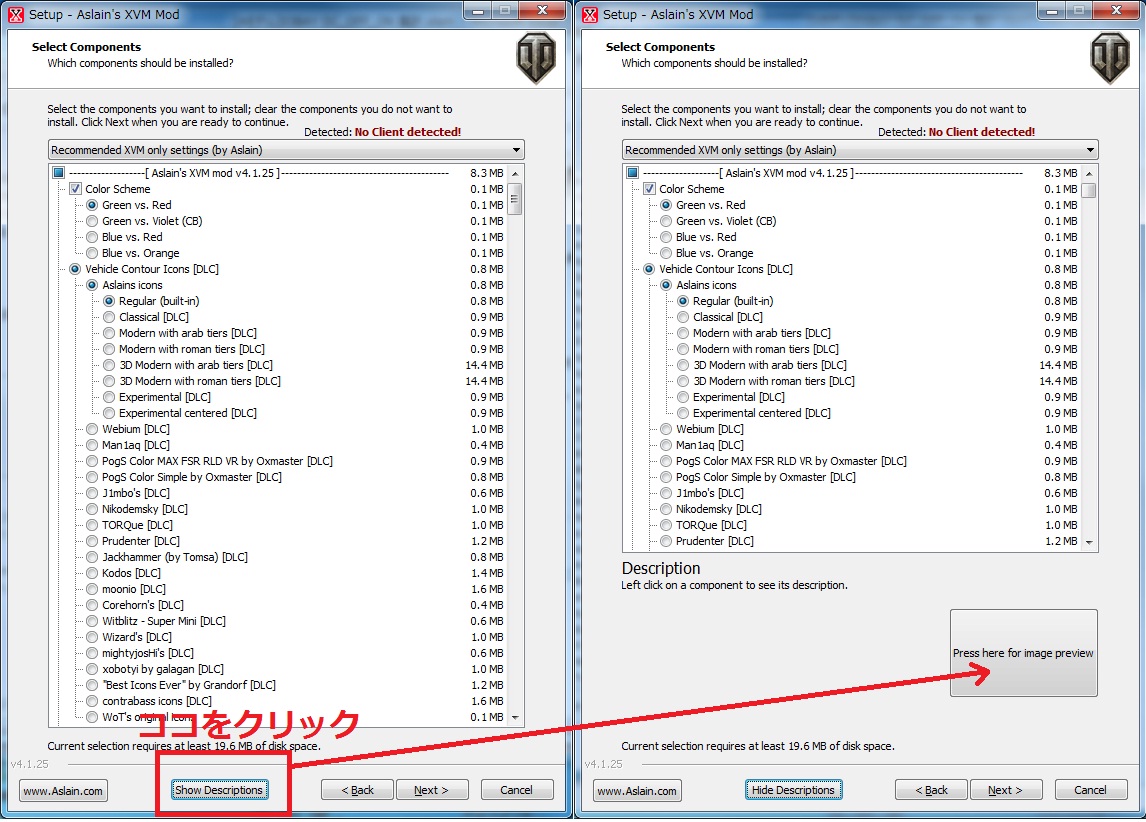The image size is (1146, 822).
Task: Select Blue vs. Orange radio in right window
Action: [x=666, y=253]
